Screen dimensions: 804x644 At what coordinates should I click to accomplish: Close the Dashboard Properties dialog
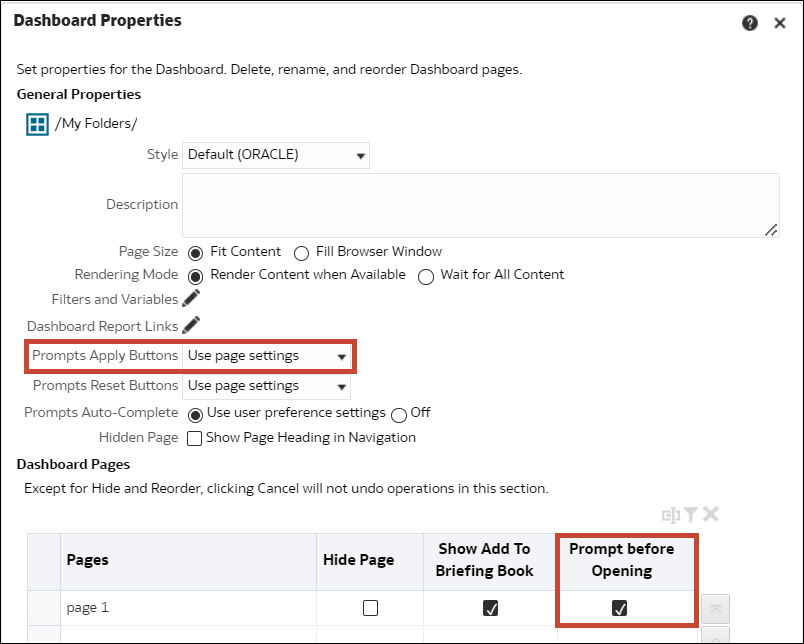pyautogui.click(x=780, y=23)
